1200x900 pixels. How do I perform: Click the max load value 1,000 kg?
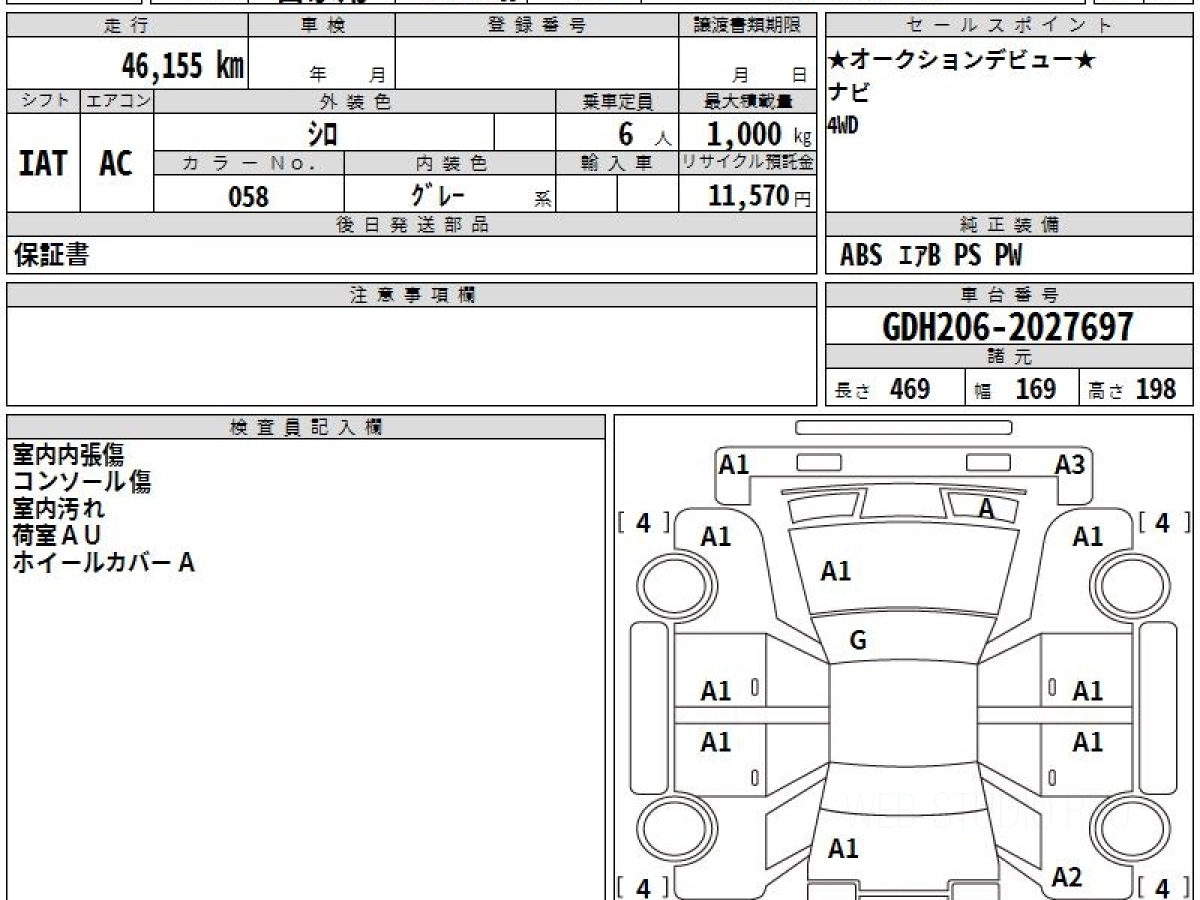[x=759, y=134]
